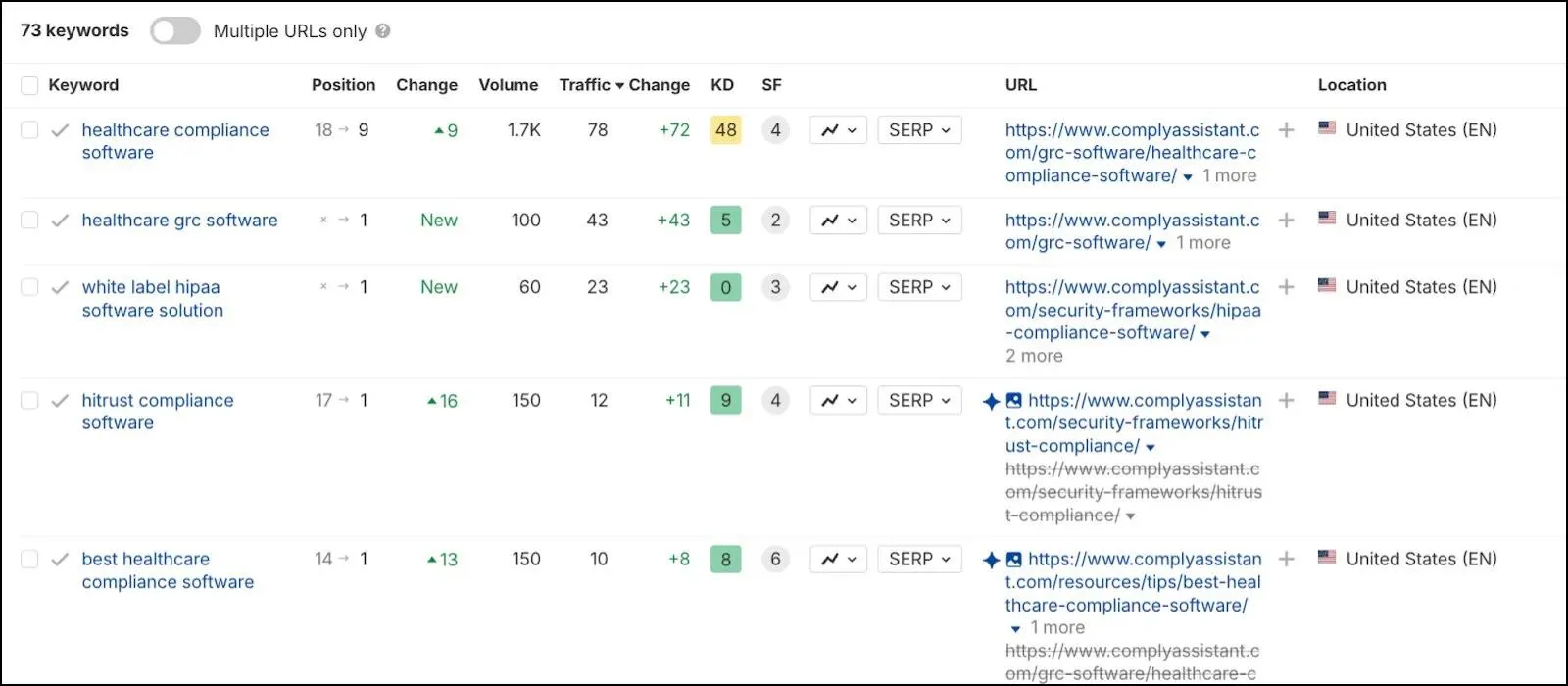1568x686 pixels.
Task: Open trend chart dropdown for healthcare compliance software
Action: pyautogui.click(x=838, y=130)
